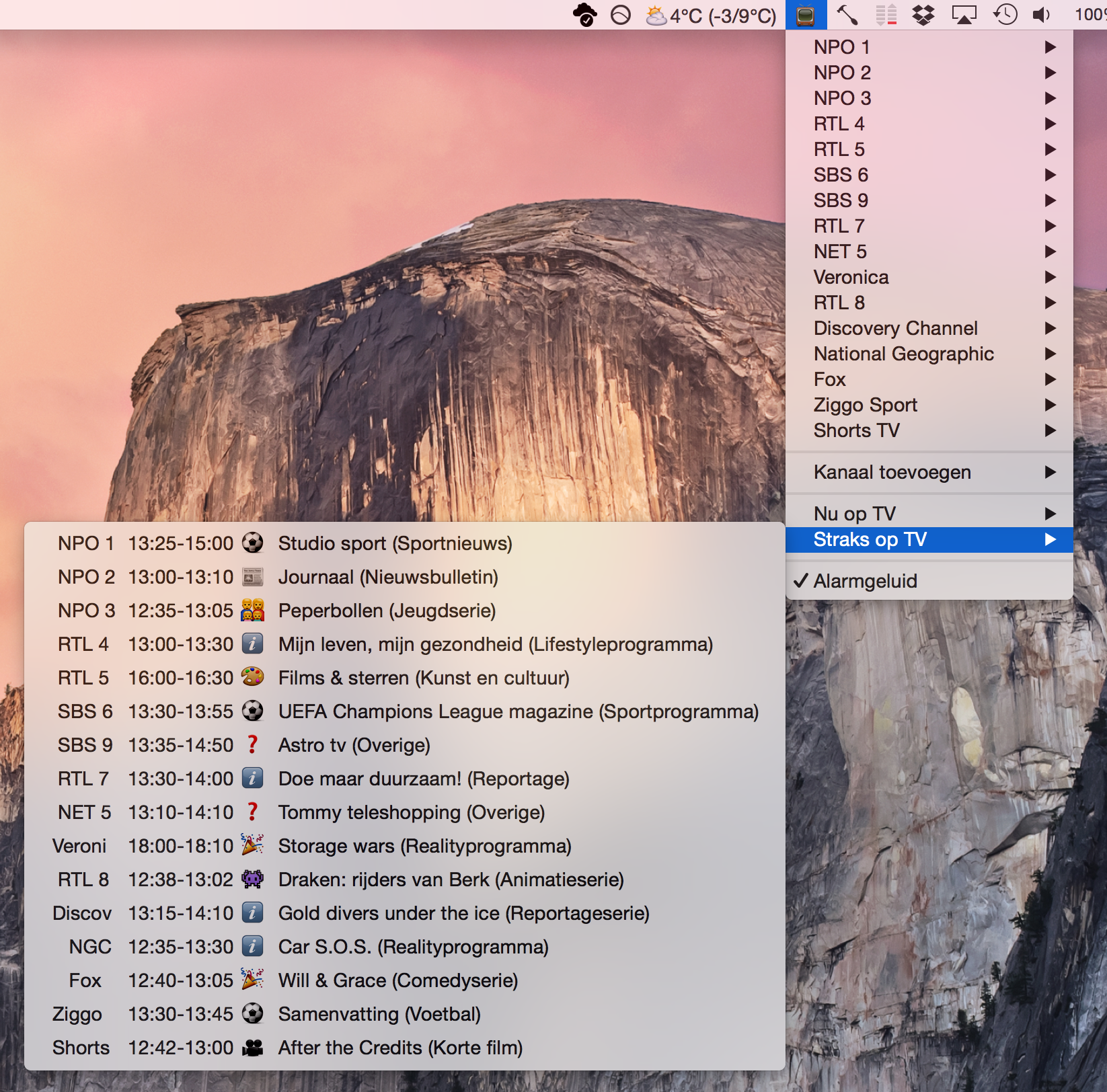This screenshot has width=1107, height=1092.
Task: Expand the Straks op TV submenu arrow
Action: [1051, 539]
